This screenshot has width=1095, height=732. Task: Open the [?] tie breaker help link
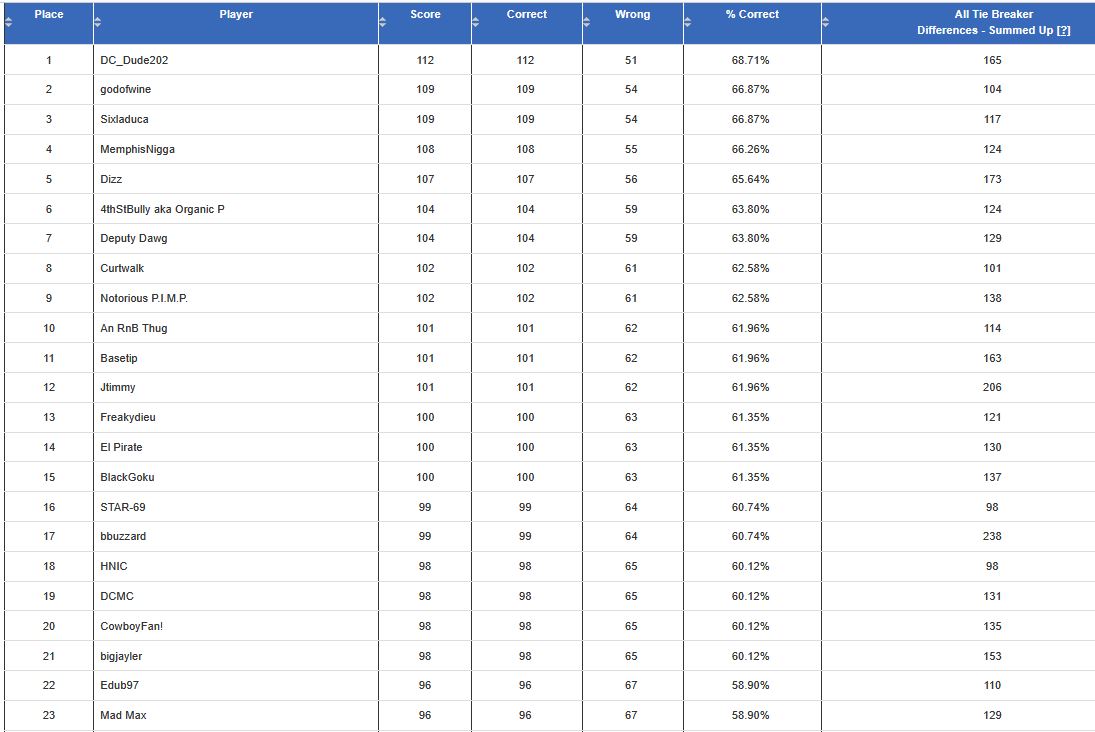coord(1063,30)
